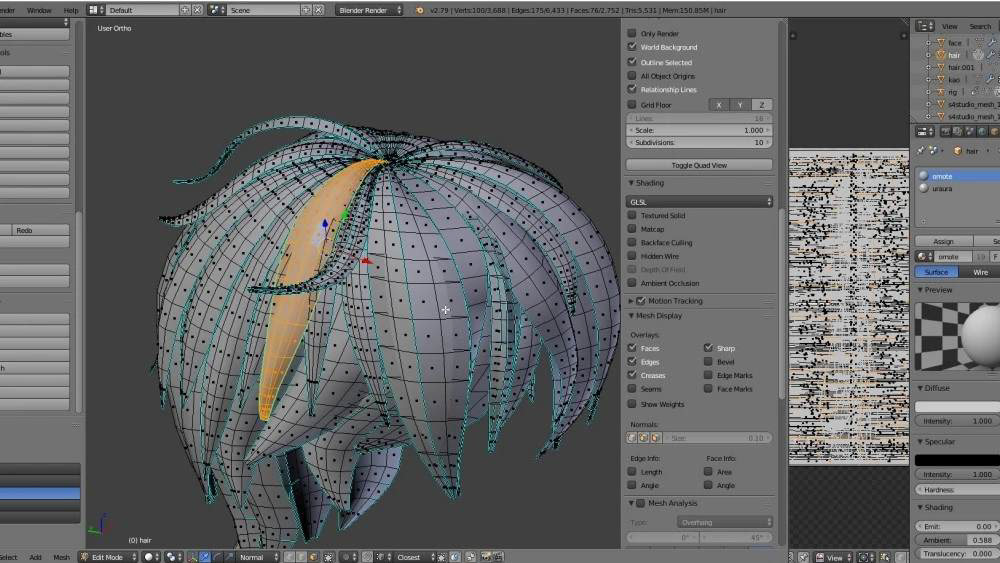
Task: Open the Edit Mode selector dropdown
Action: (108, 557)
